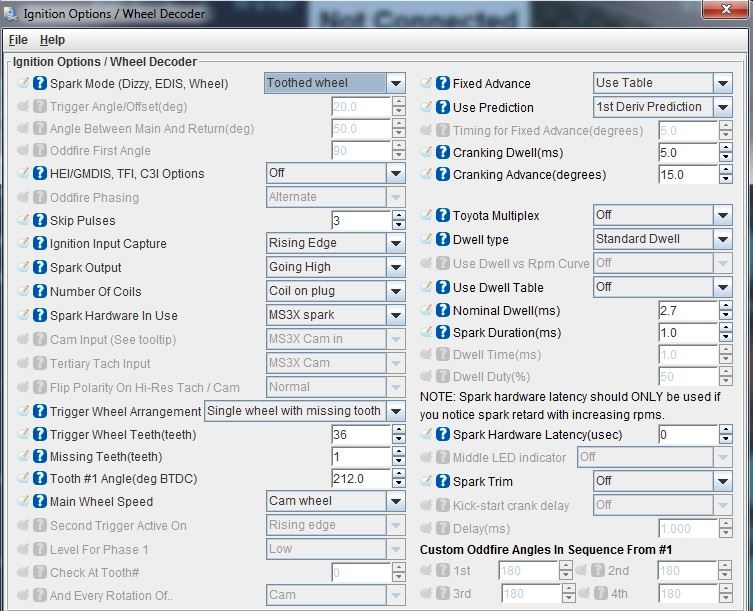View help for Tooth #1 Angle
The width and height of the screenshot is (753, 611).
[40, 478]
